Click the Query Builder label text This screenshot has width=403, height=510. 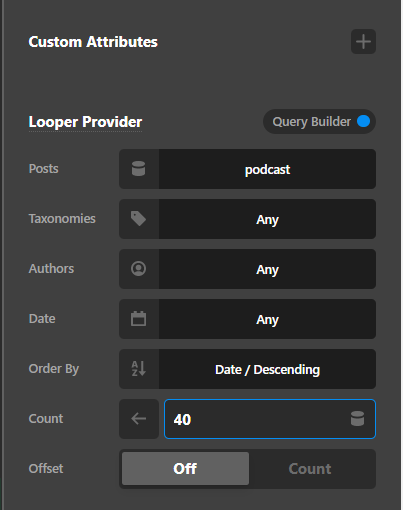[x=312, y=122]
